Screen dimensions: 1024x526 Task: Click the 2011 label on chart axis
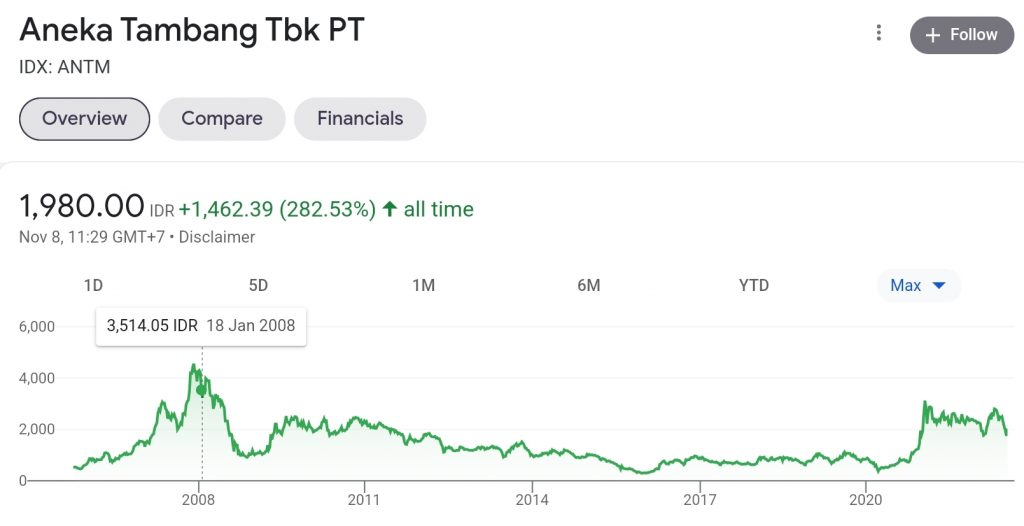click(365, 499)
